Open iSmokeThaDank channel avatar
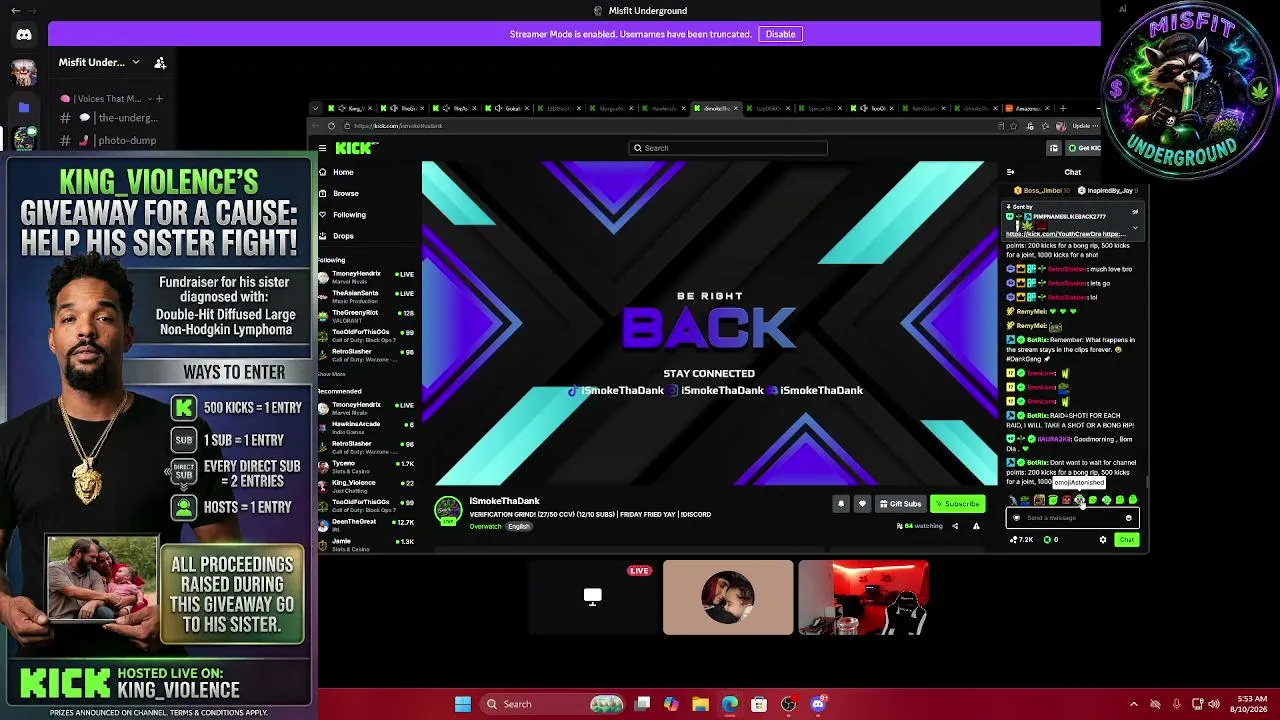Screen dimensions: 1280x720 pyautogui.click(x=448, y=510)
